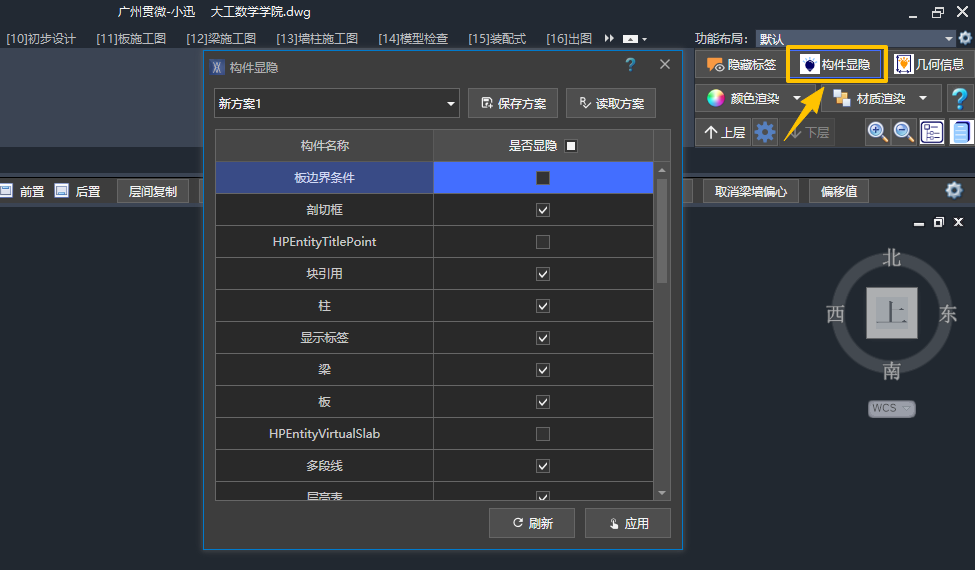975x570 pixels.
Task: Open the [12]梁施工图 menu
Action: coord(221,39)
